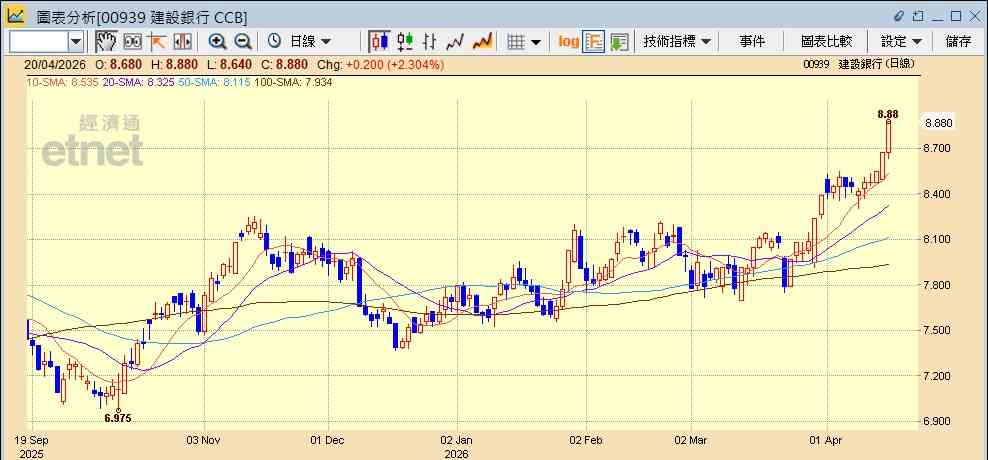The height and width of the screenshot is (460, 988).
Task: Click the paperclip attach icon
Action: (899, 15)
